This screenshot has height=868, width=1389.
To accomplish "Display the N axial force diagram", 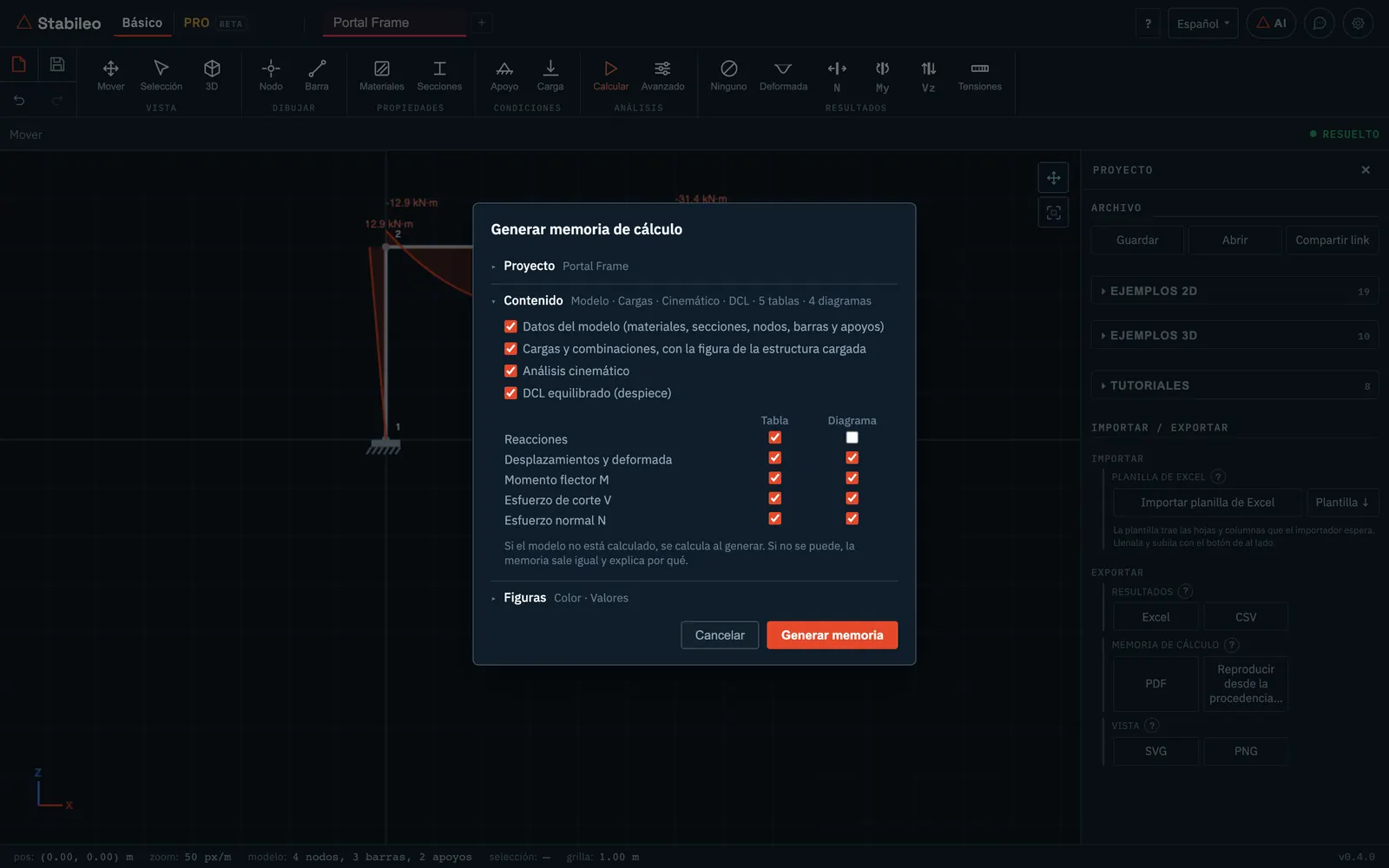I will [837, 76].
